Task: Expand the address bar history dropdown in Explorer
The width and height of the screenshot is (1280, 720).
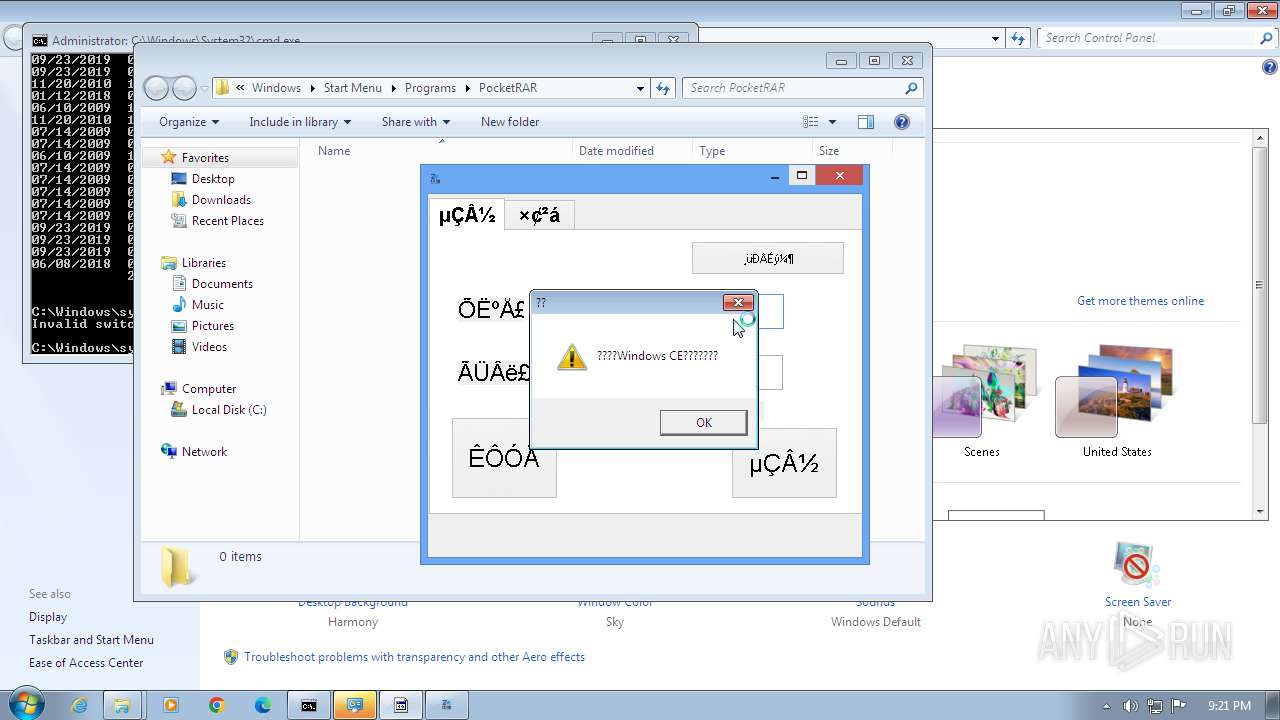Action: (x=640, y=88)
